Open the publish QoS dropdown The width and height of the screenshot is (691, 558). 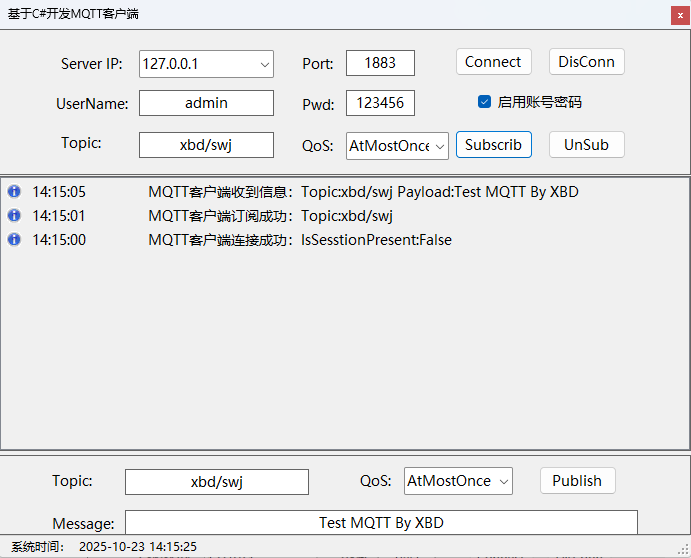pyautogui.click(x=503, y=482)
